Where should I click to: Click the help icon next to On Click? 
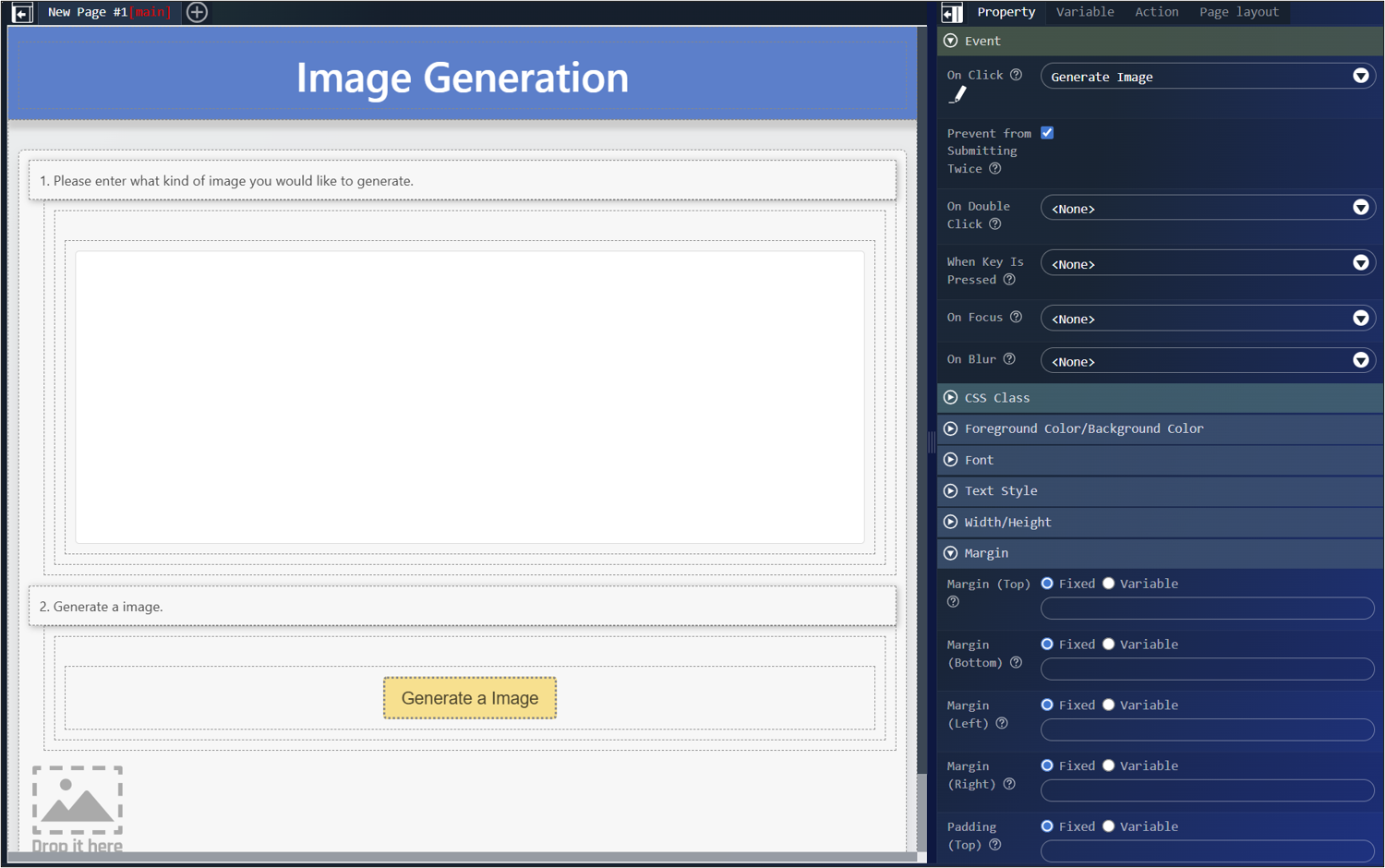click(1016, 75)
